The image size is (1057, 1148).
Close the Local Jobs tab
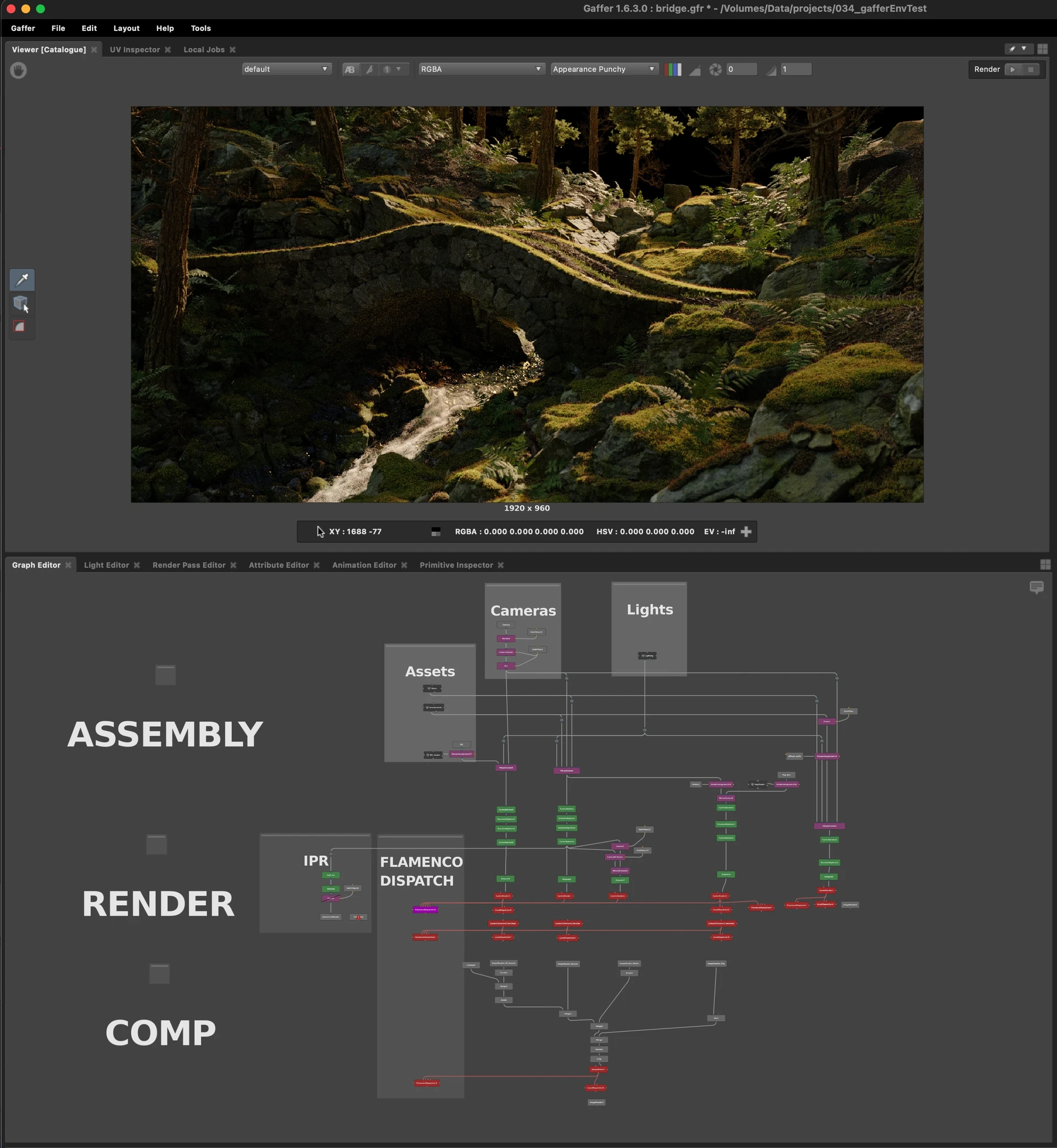click(x=232, y=50)
